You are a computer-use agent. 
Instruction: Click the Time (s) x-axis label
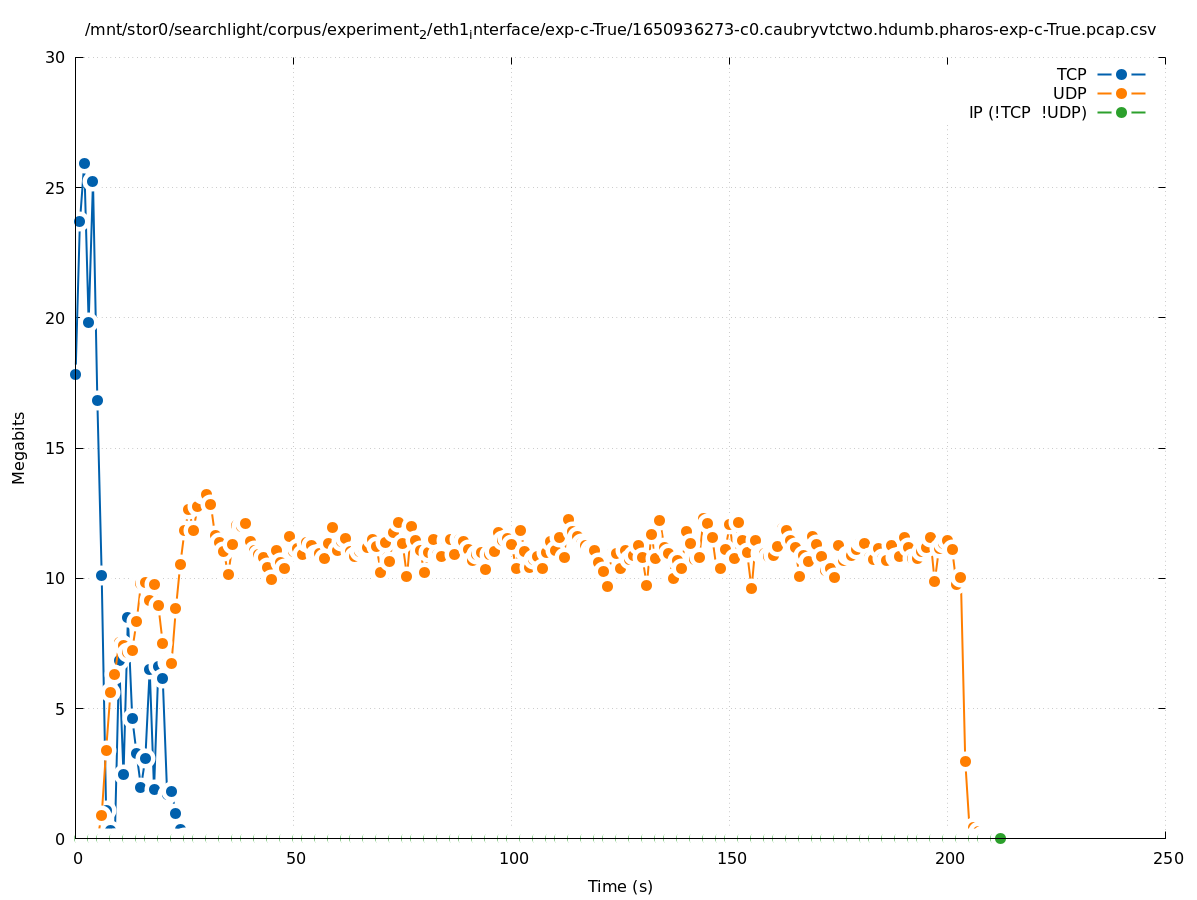coord(620,886)
